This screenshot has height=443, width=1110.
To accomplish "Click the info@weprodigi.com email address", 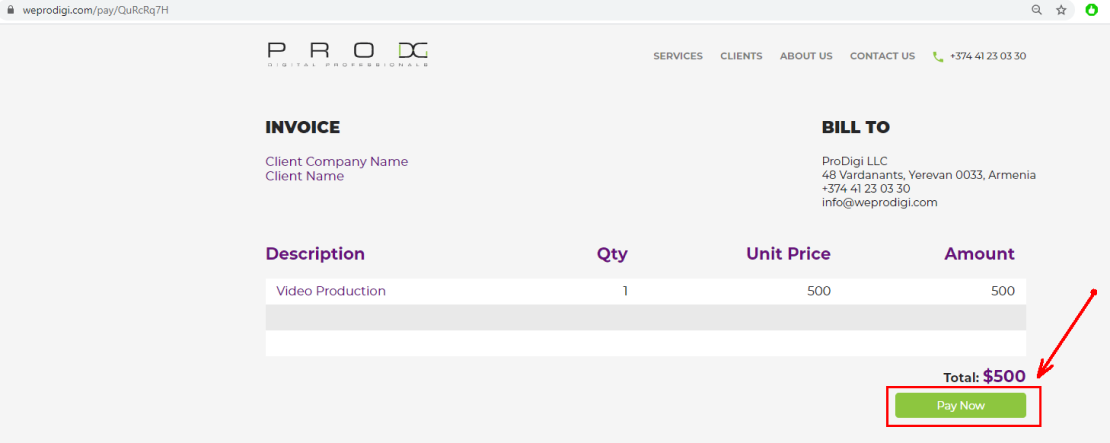I will 879,202.
